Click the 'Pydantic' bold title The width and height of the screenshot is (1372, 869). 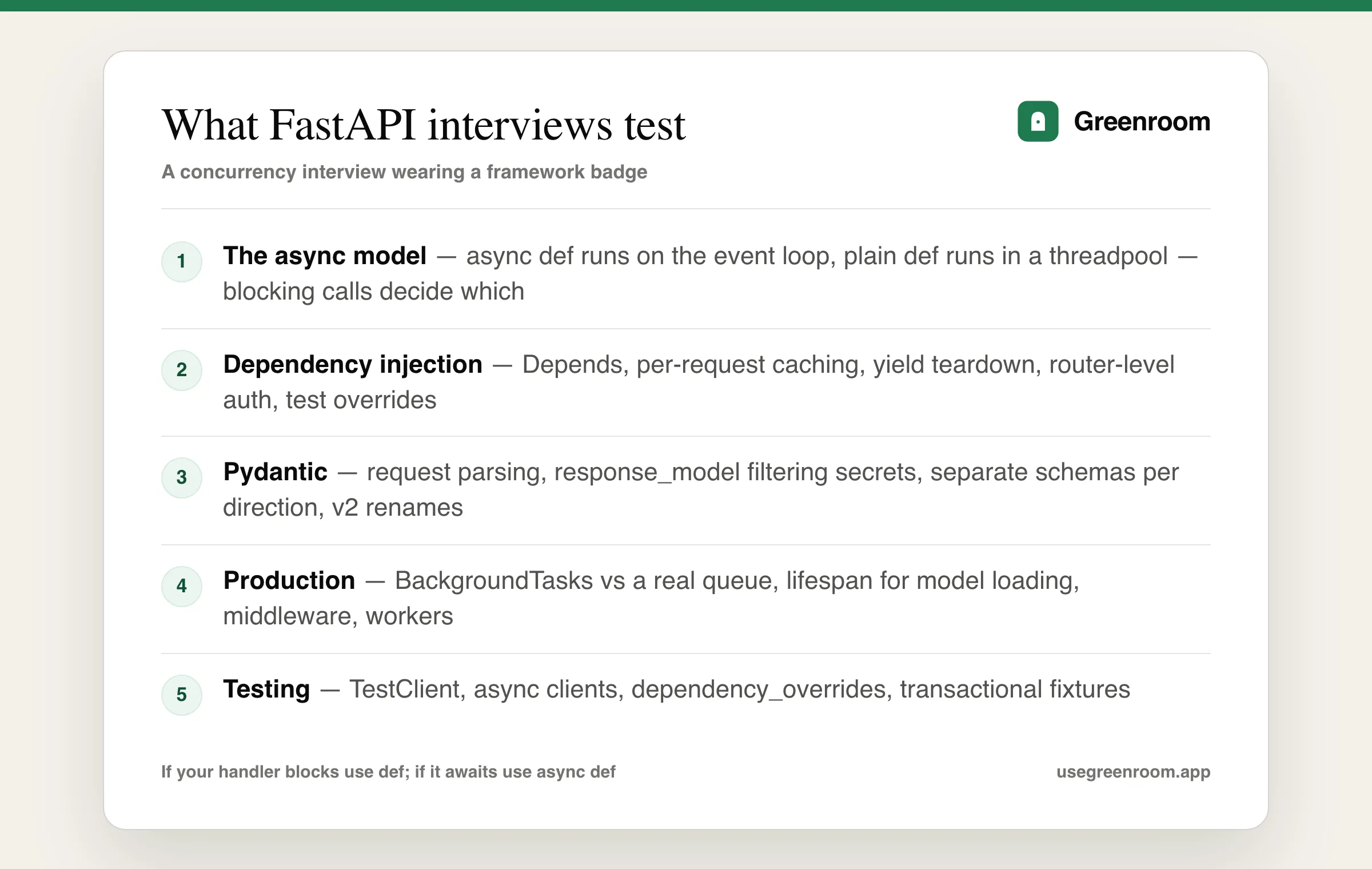coord(275,472)
